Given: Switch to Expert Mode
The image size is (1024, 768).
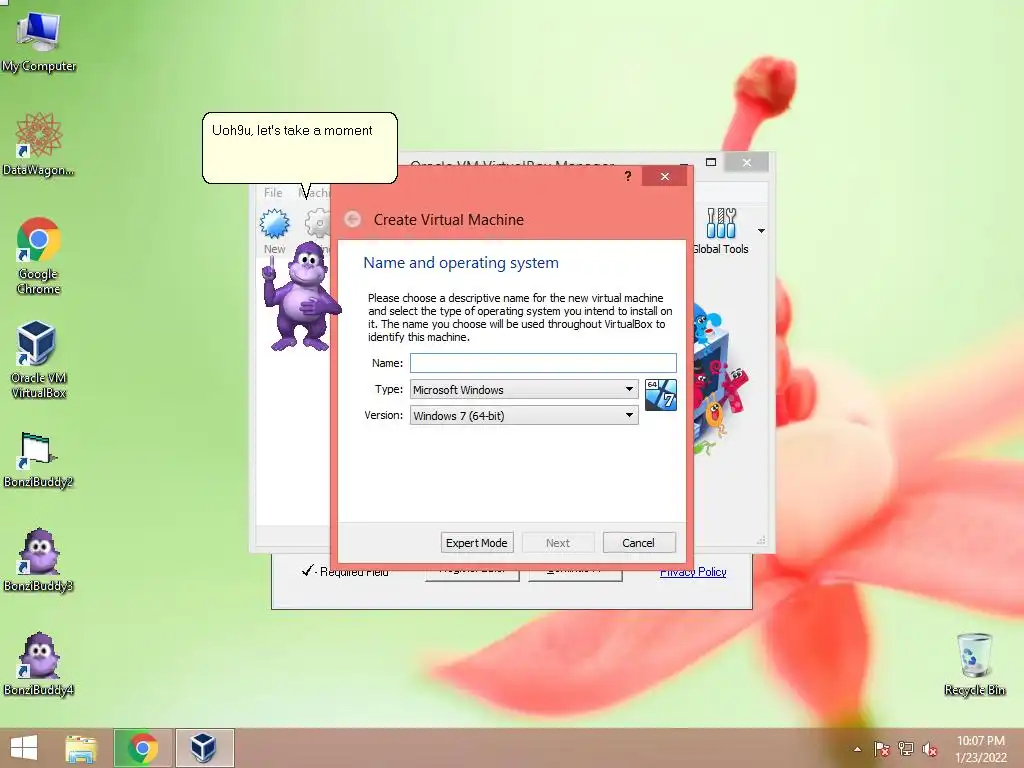Looking at the screenshot, I should point(477,543).
